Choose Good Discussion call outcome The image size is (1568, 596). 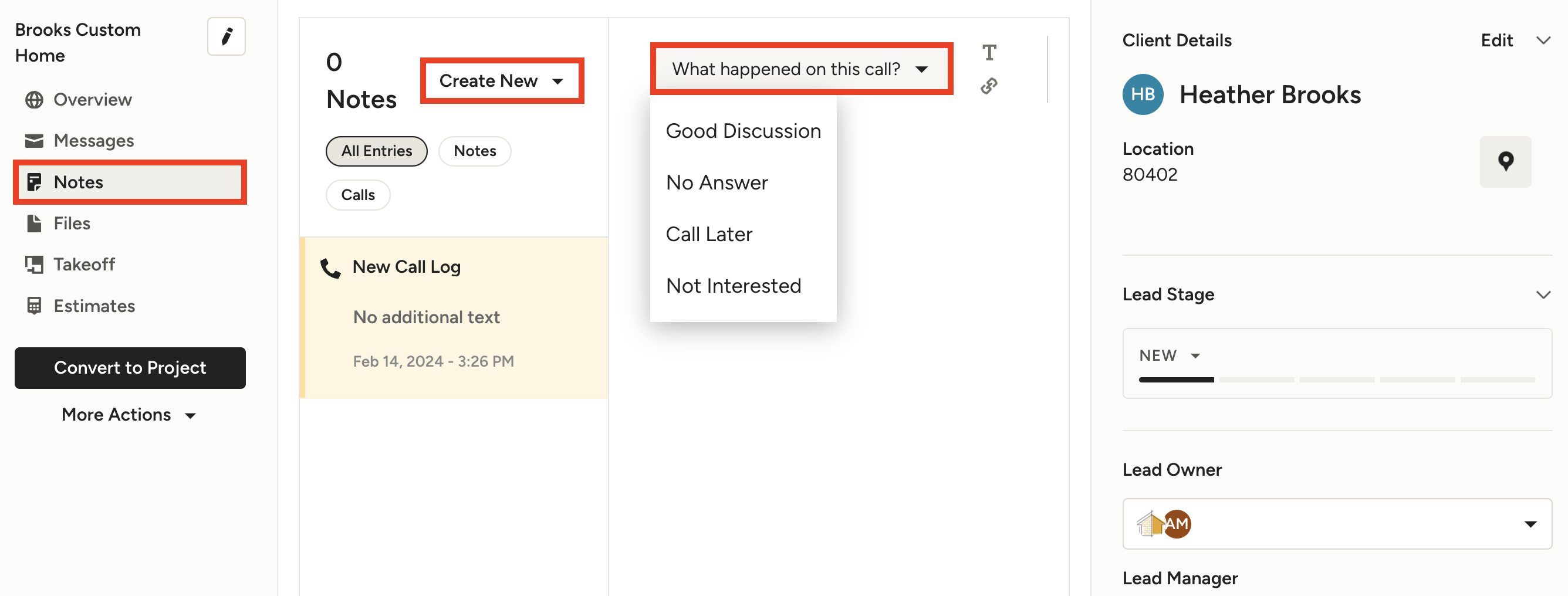[742, 131]
